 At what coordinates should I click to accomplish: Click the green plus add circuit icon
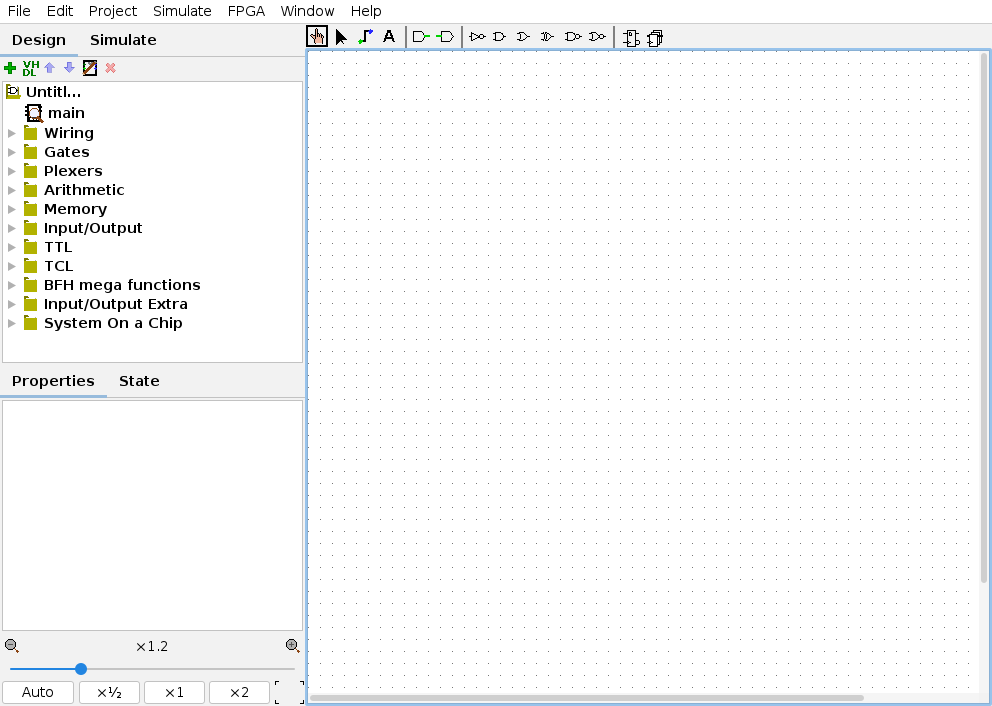tap(10, 68)
